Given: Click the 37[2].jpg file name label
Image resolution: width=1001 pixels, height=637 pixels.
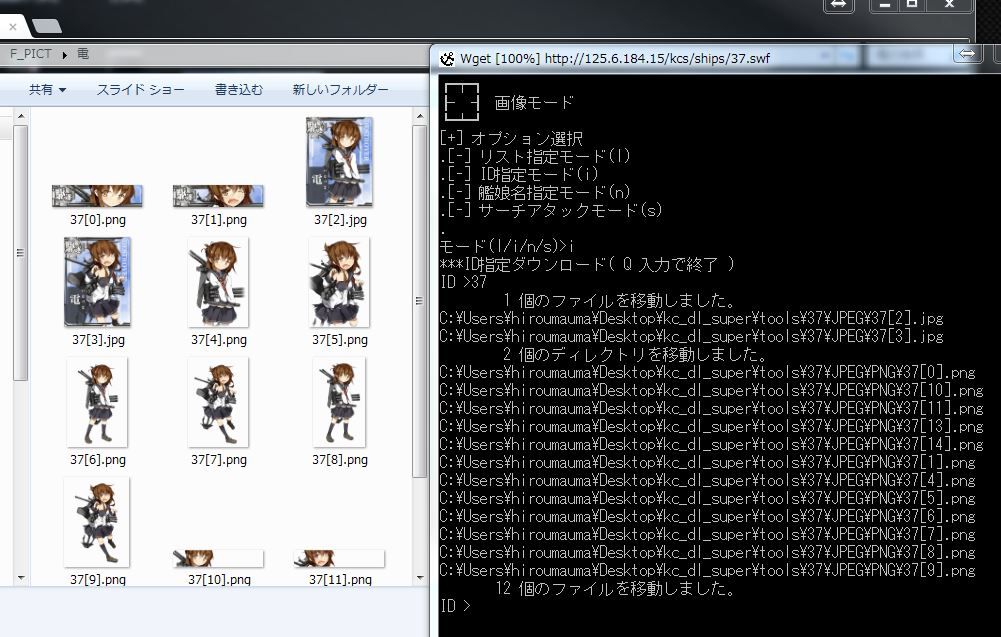Looking at the screenshot, I should coord(340,220).
